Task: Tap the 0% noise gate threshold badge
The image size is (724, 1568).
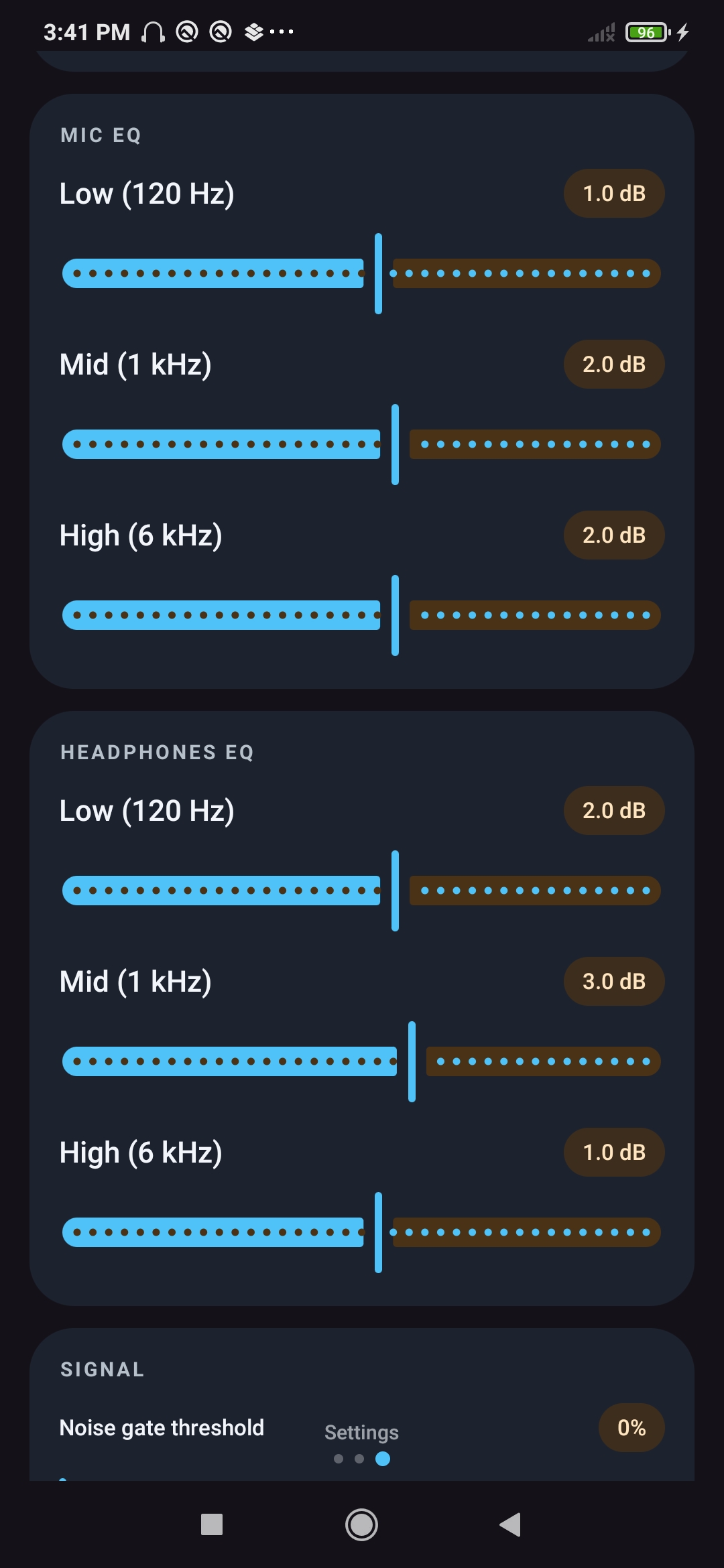Action: pyautogui.click(x=630, y=1427)
